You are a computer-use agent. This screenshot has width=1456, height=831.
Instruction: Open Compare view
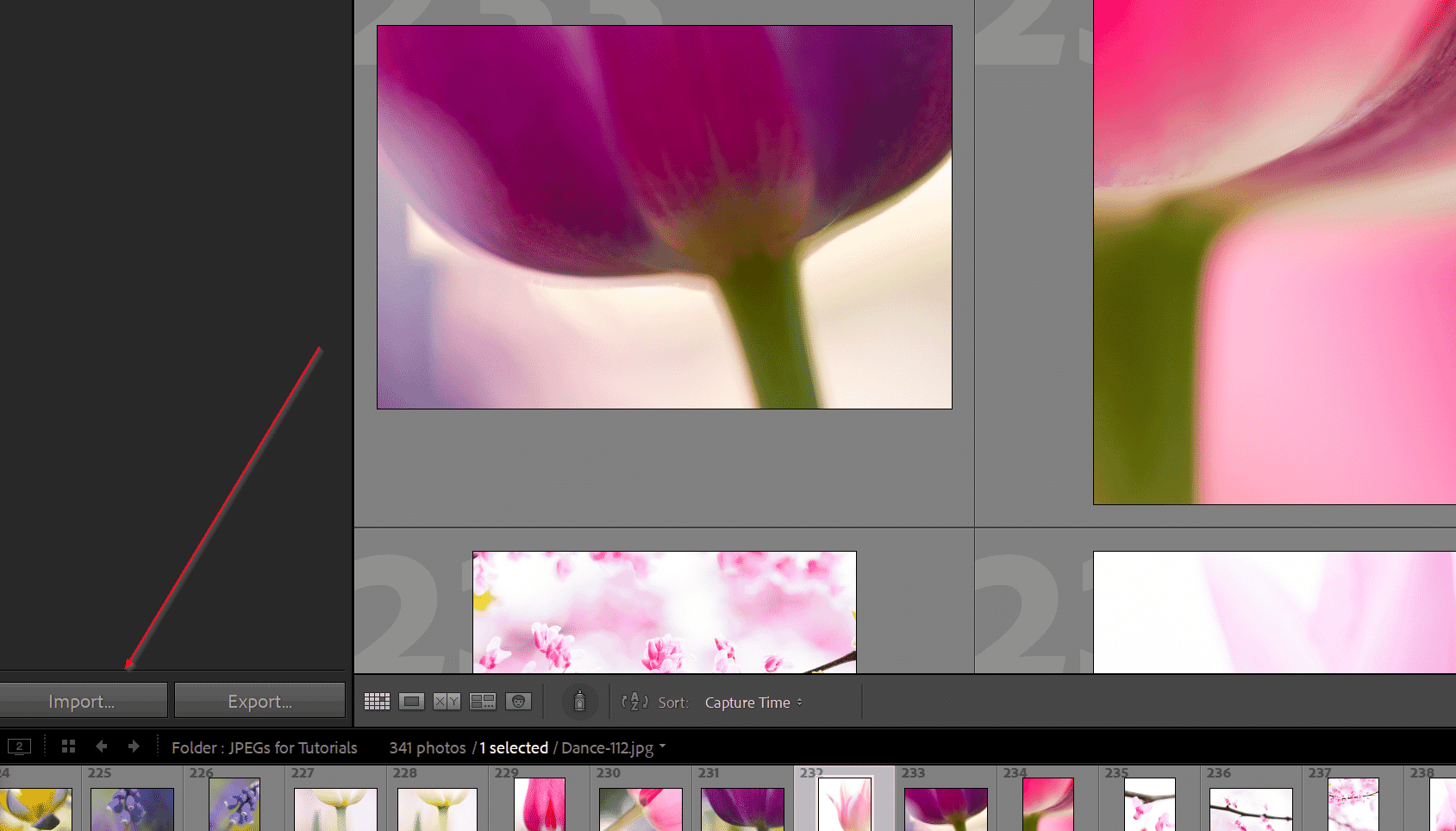coord(447,701)
